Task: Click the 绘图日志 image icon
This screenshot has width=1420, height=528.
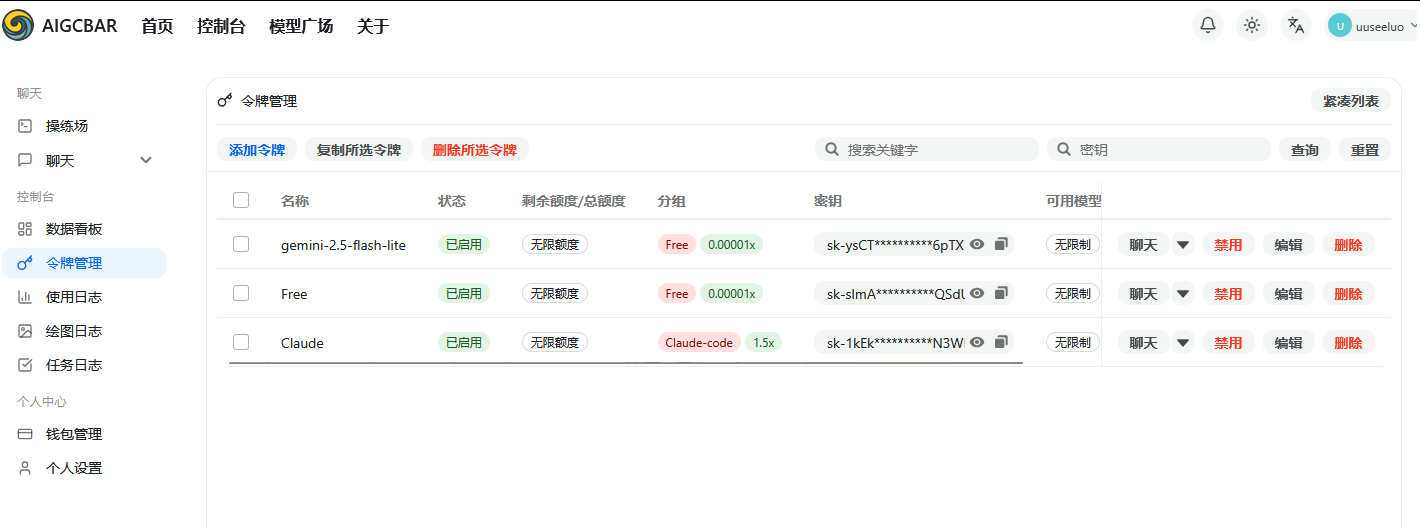Action: 25,331
